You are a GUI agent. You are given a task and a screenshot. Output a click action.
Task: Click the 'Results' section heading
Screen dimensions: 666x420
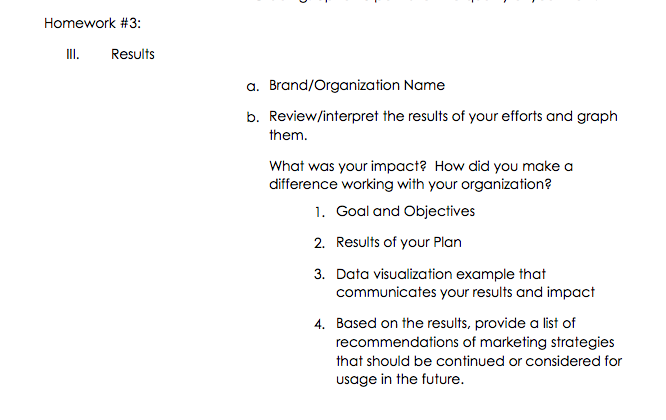[x=133, y=54]
